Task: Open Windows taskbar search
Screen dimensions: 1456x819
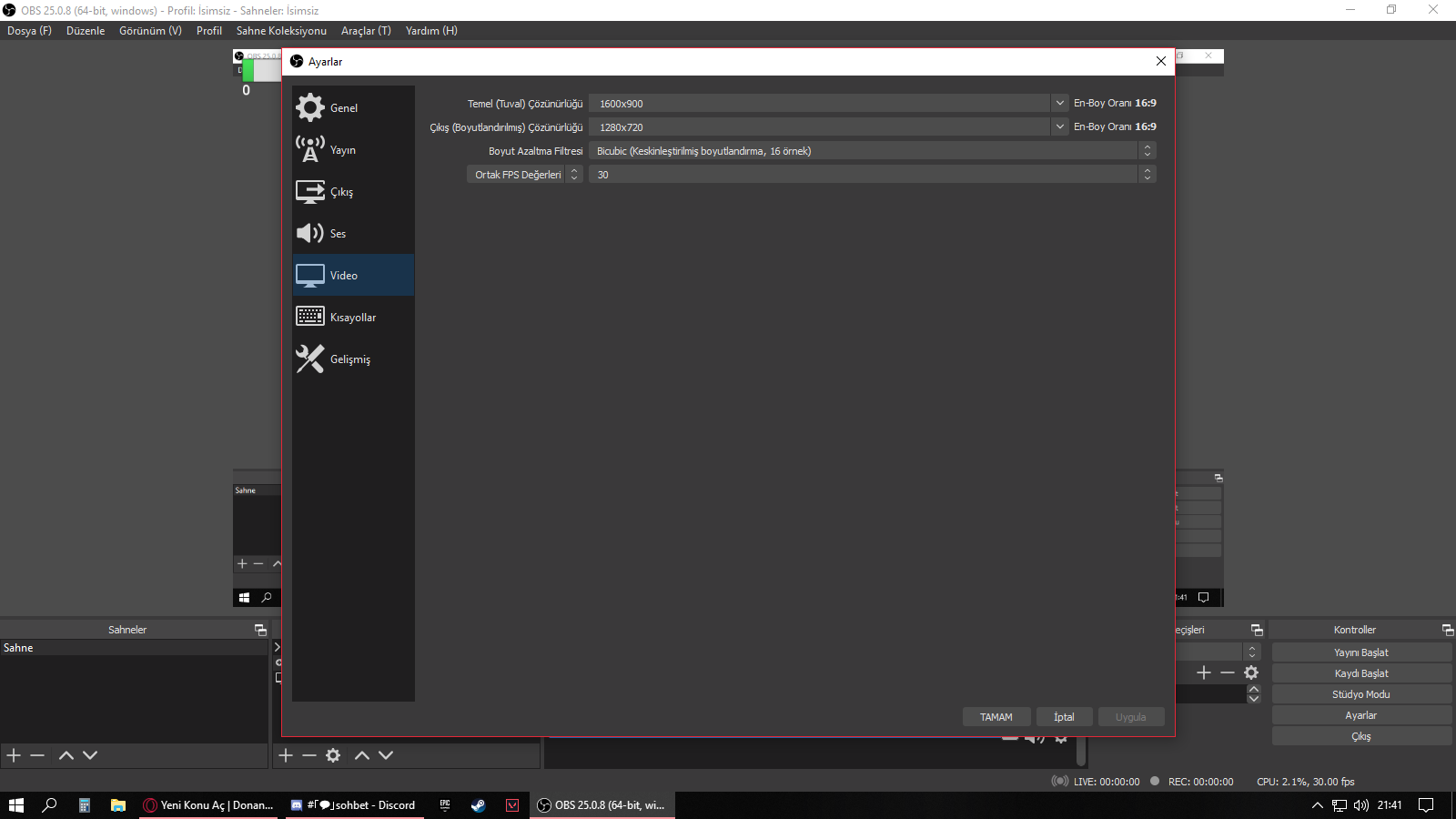Action: pyautogui.click(x=50, y=805)
